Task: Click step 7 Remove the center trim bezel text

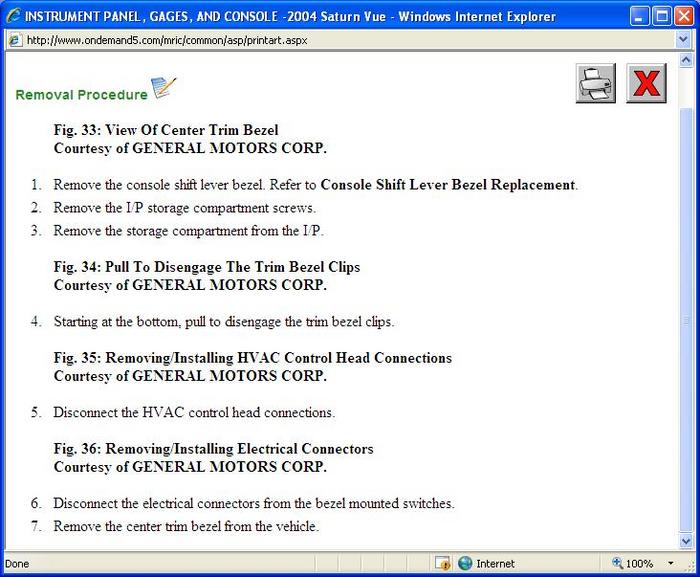Action: (186, 526)
